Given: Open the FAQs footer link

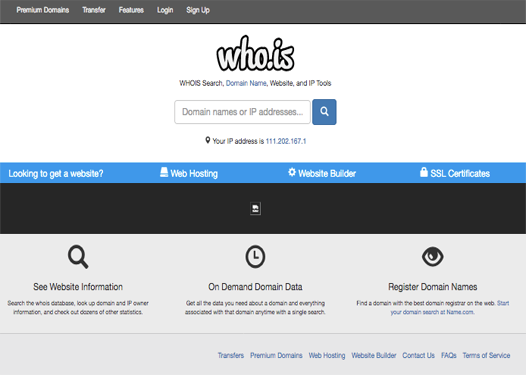Looking at the screenshot, I should pos(449,356).
